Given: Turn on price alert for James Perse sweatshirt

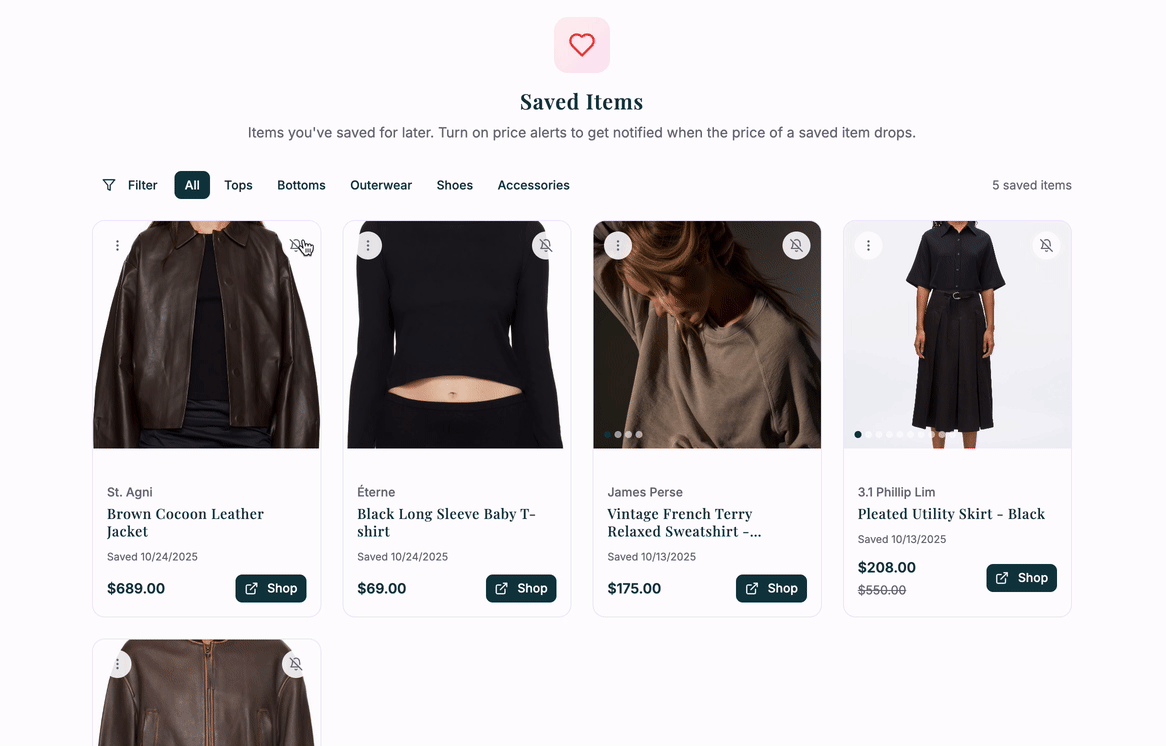Looking at the screenshot, I should (796, 245).
